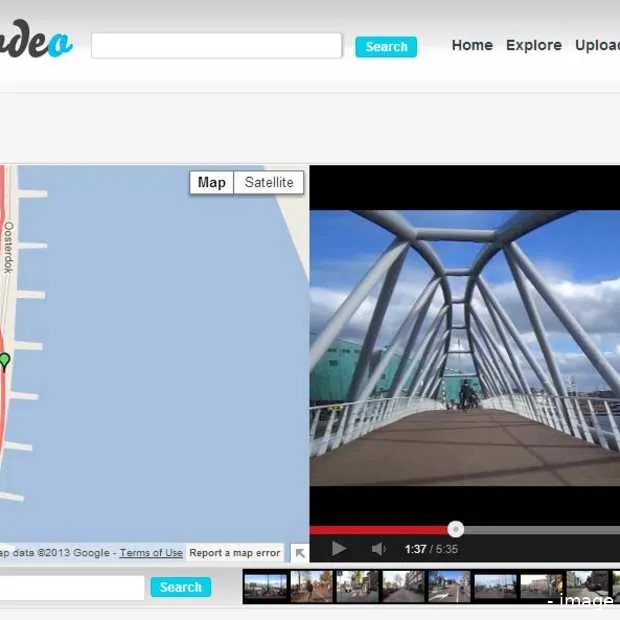Select the first thumbnail in the filmstrip
Screen dimensions: 620x620
(x=266, y=586)
